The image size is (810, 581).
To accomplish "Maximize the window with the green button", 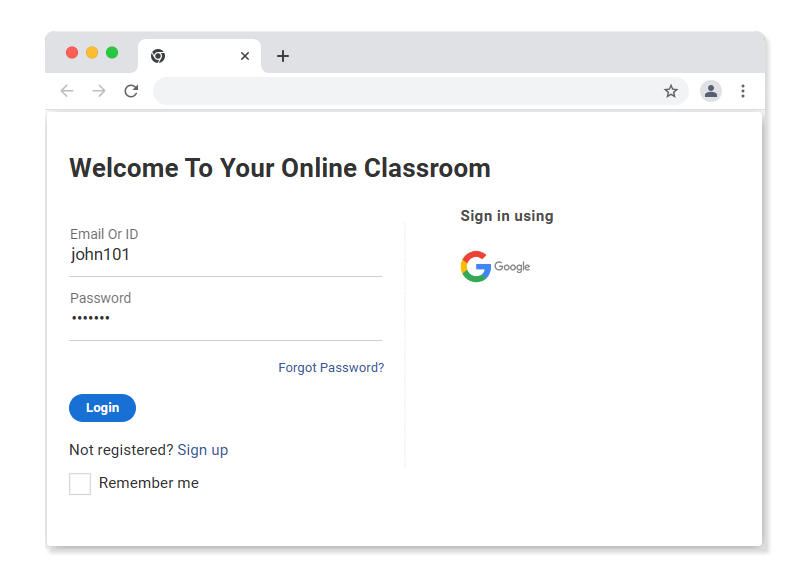I will 112,52.
